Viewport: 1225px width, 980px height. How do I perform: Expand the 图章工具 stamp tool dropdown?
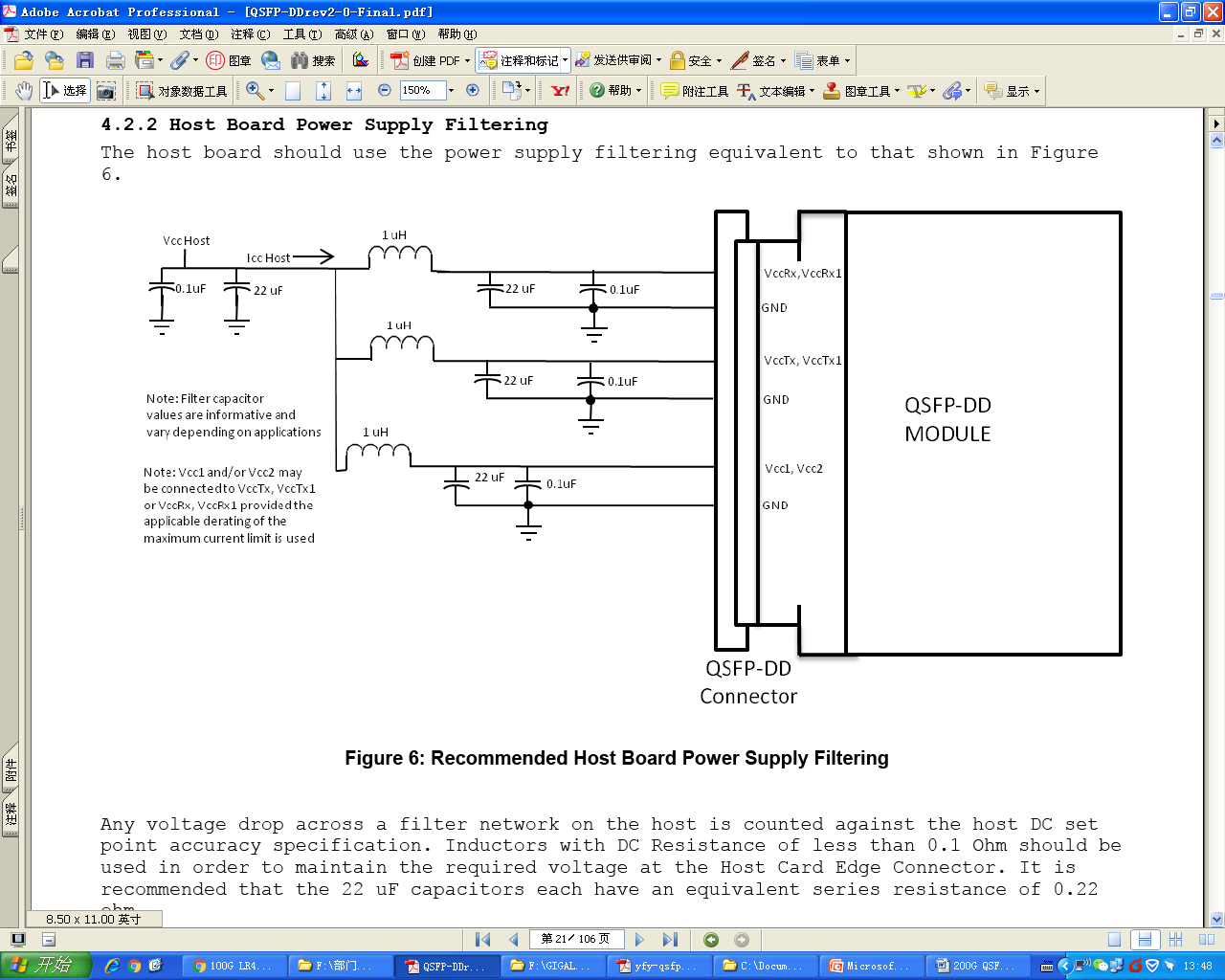tap(897, 92)
